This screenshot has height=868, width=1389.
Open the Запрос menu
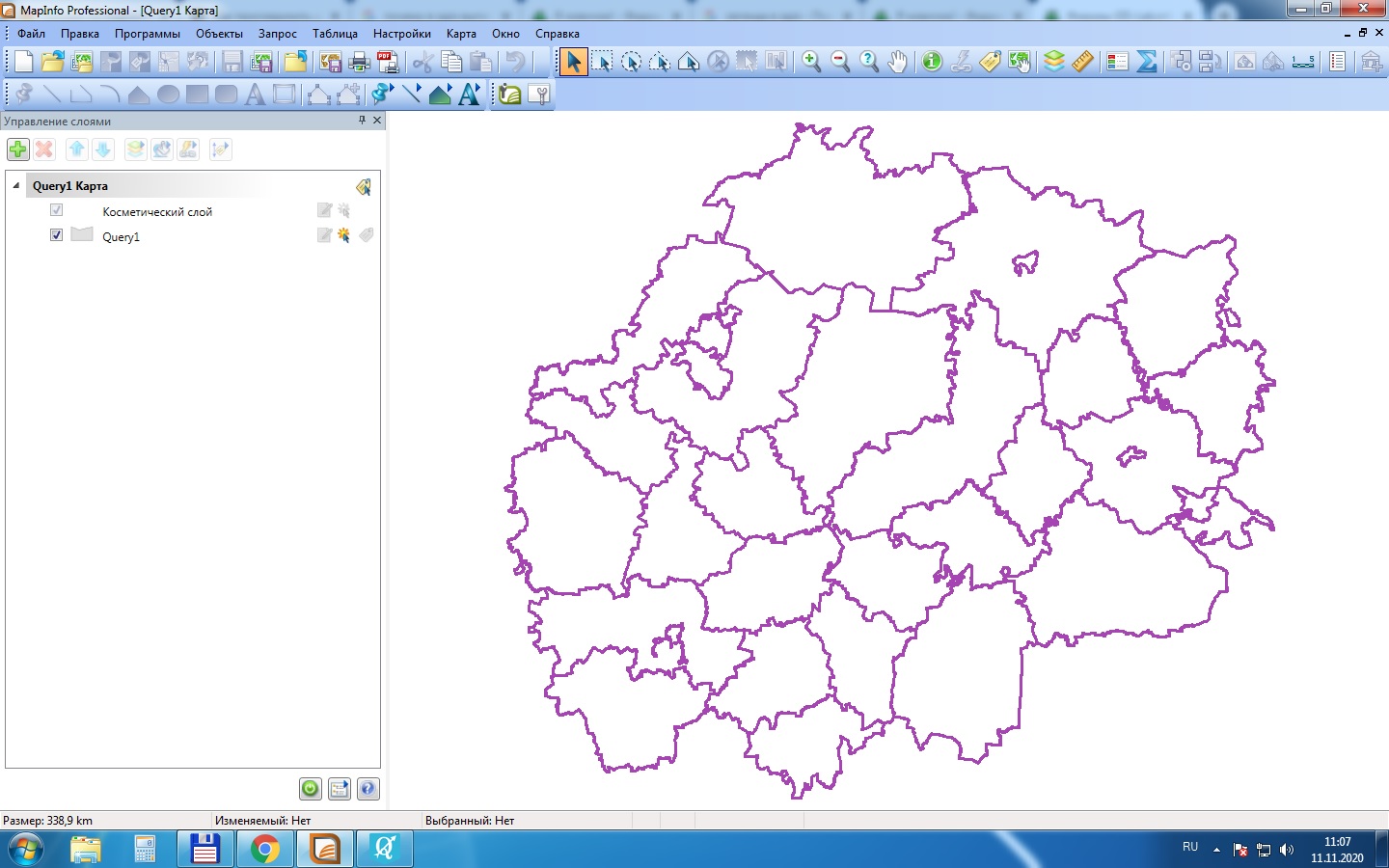[x=277, y=34]
